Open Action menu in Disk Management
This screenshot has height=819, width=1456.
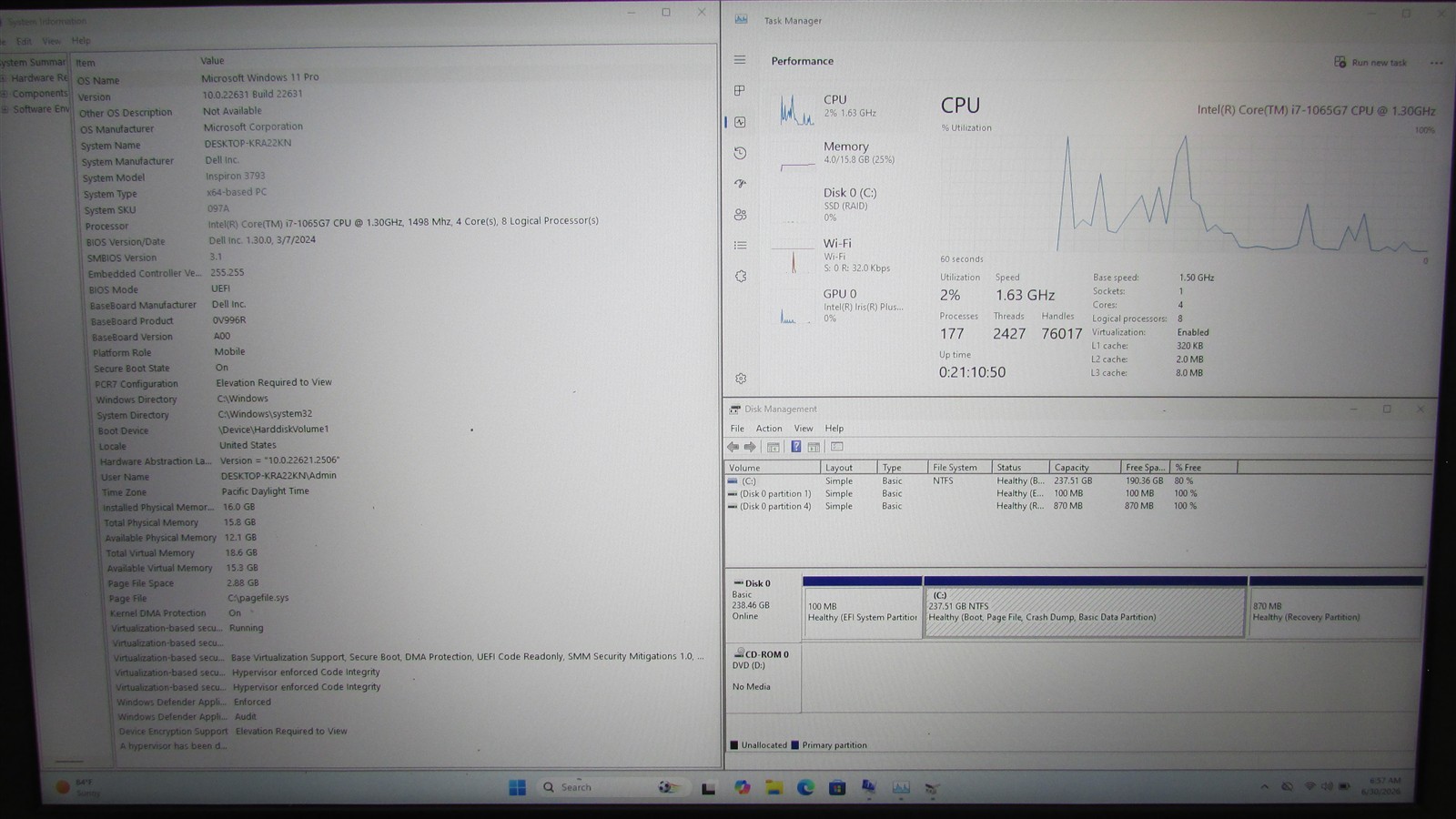pyautogui.click(x=769, y=429)
